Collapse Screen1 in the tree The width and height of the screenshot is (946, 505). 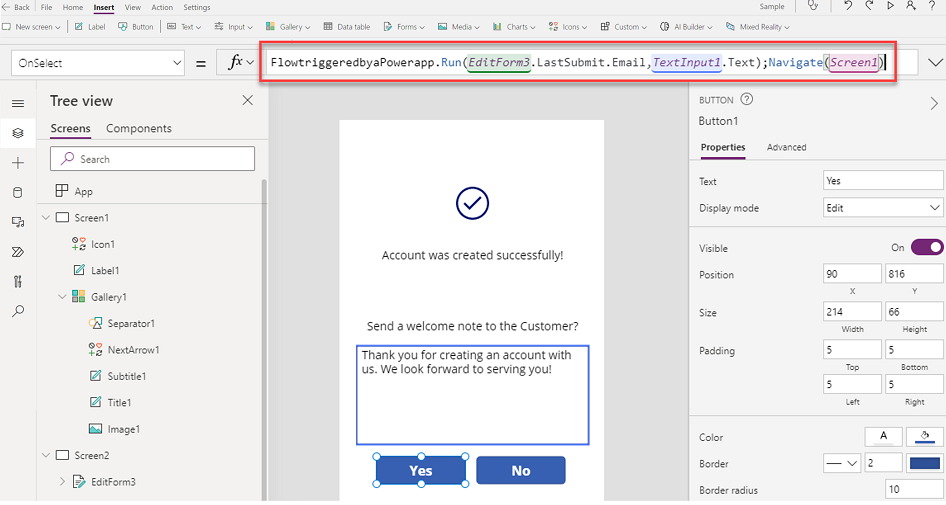coord(46,217)
